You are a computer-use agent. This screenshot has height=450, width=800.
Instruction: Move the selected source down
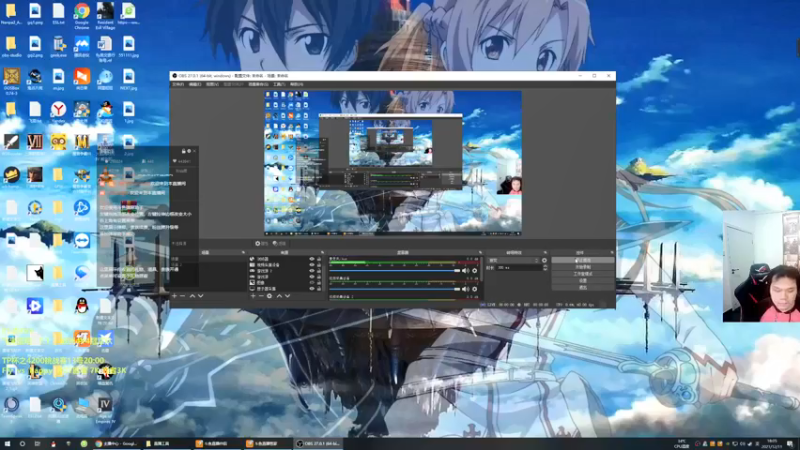pos(287,296)
